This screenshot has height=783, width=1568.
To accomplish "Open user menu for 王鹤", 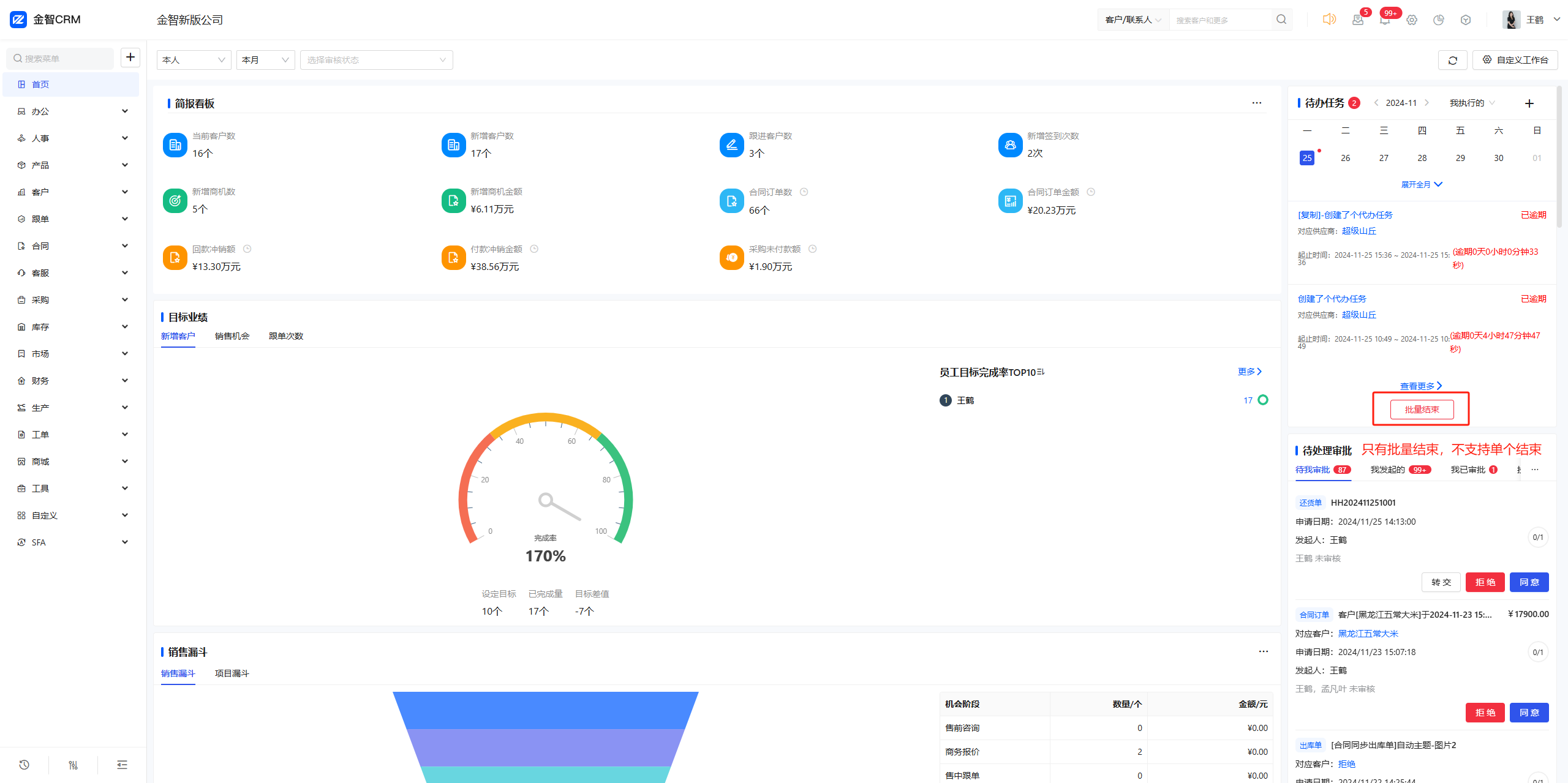I will click(1532, 20).
